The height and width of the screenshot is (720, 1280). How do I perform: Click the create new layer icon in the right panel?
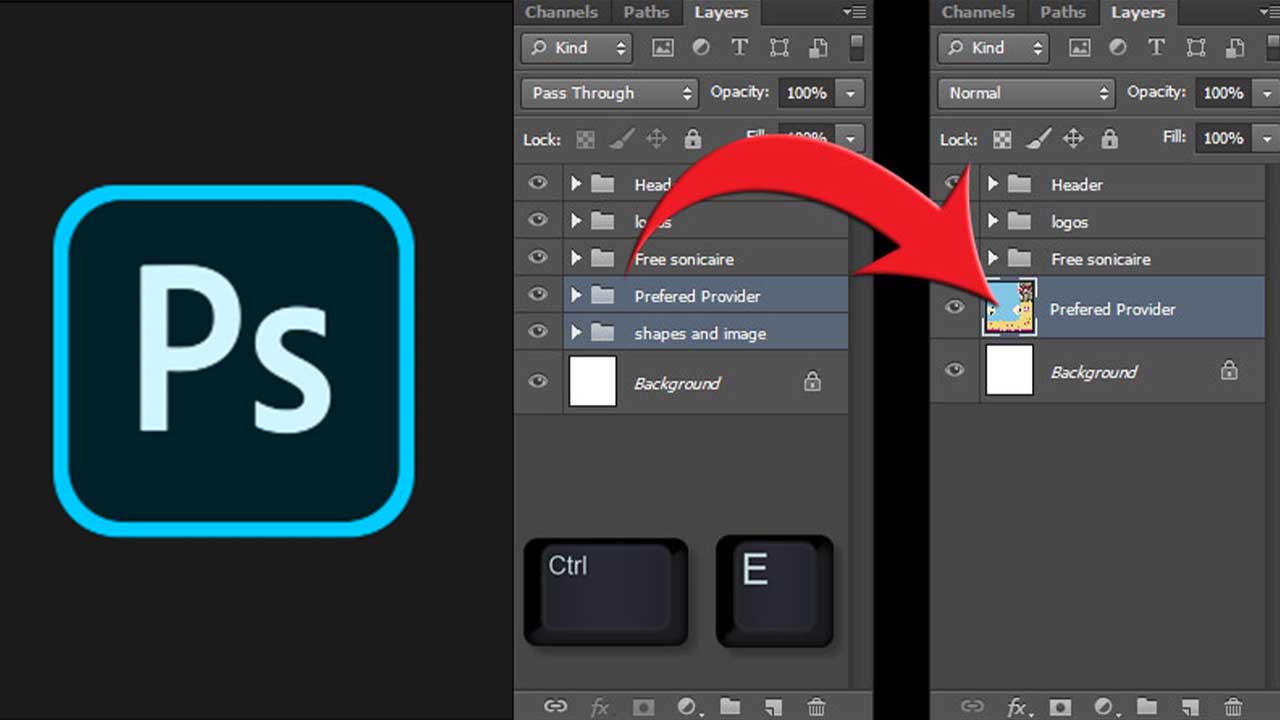click(1189, 707)
